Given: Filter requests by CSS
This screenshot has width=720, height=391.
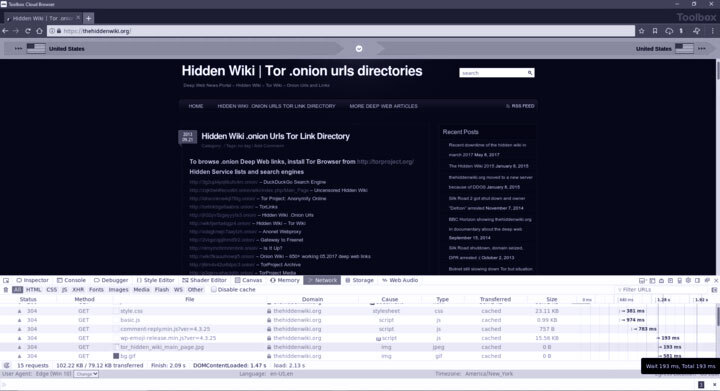Looking at the screenshot, I should (x=52, y=290).
